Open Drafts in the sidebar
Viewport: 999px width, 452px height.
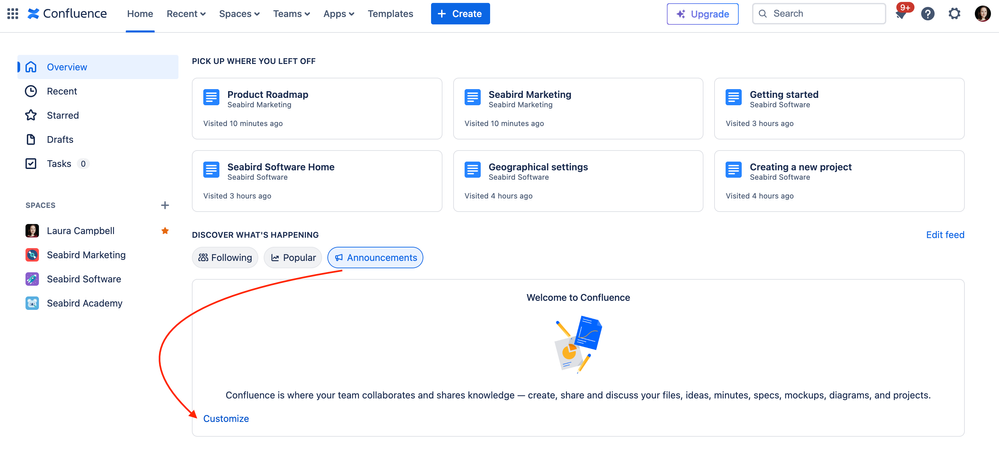[x=98, y=140]
